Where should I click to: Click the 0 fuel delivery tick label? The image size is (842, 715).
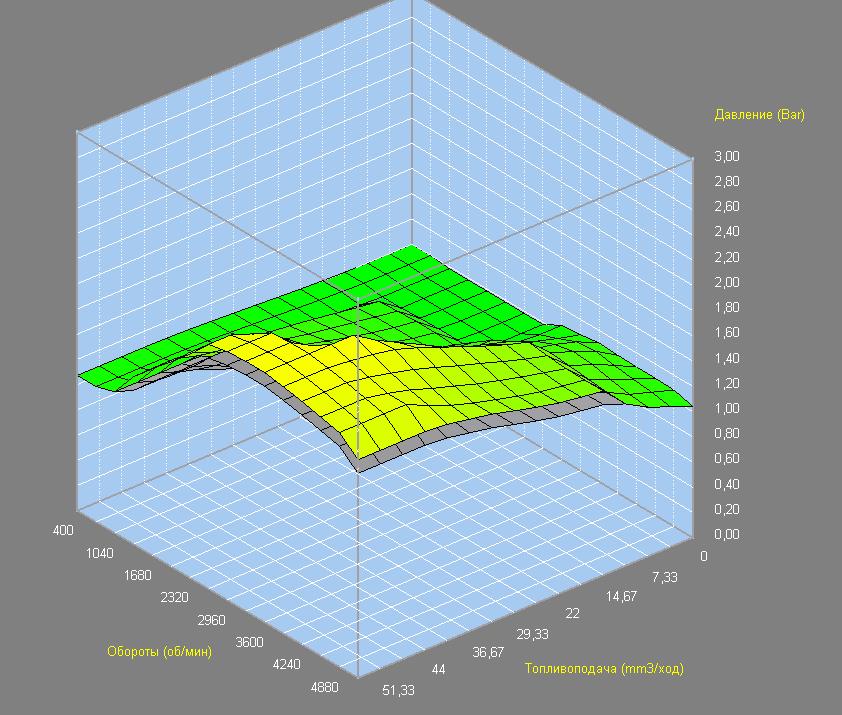click(x=704, y=556)
